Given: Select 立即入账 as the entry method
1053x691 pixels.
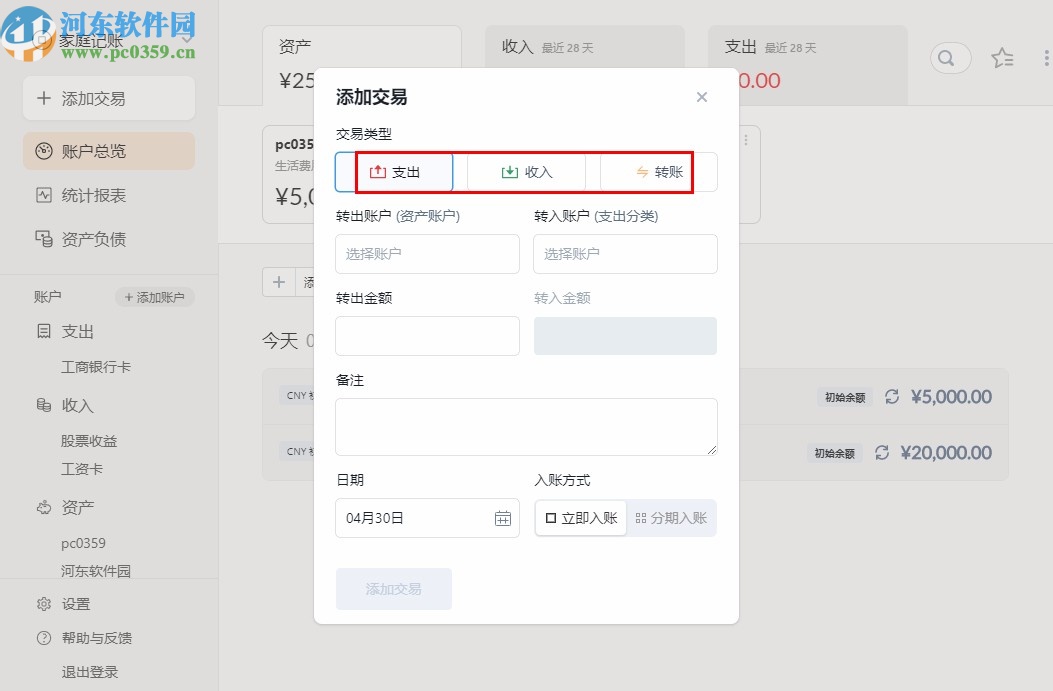Looking at the screenshot, I should (x=581, y=518).
